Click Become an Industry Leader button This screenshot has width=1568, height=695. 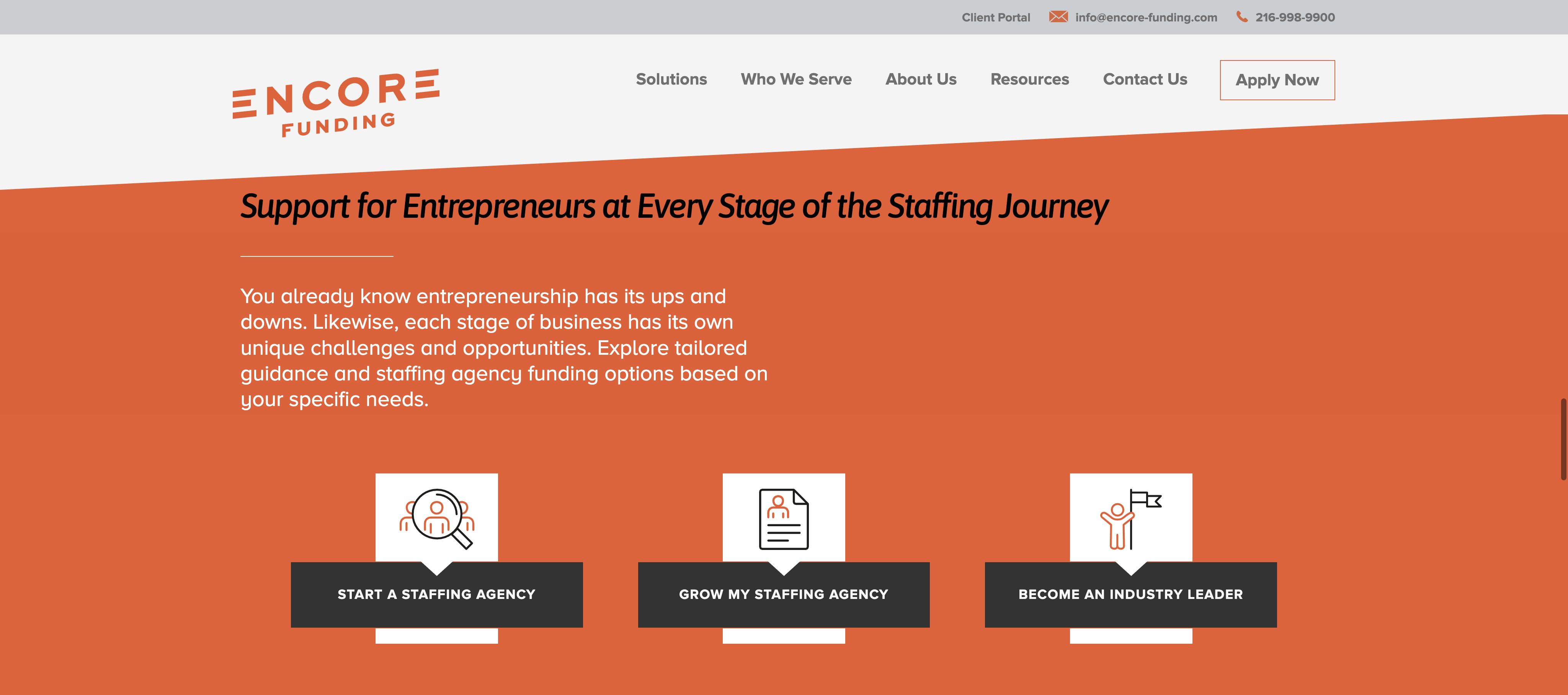coord(1130,595)
